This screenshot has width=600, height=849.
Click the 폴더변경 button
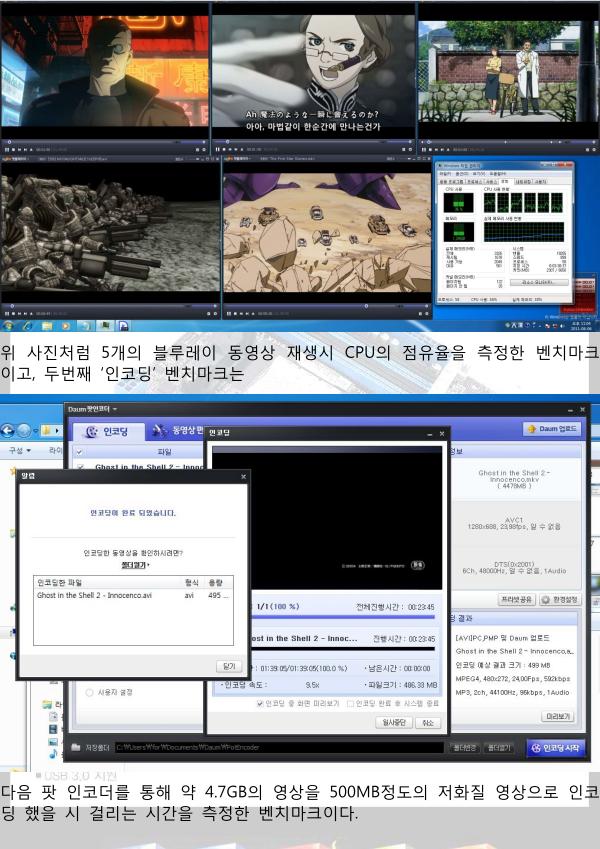tap(464, 748)
